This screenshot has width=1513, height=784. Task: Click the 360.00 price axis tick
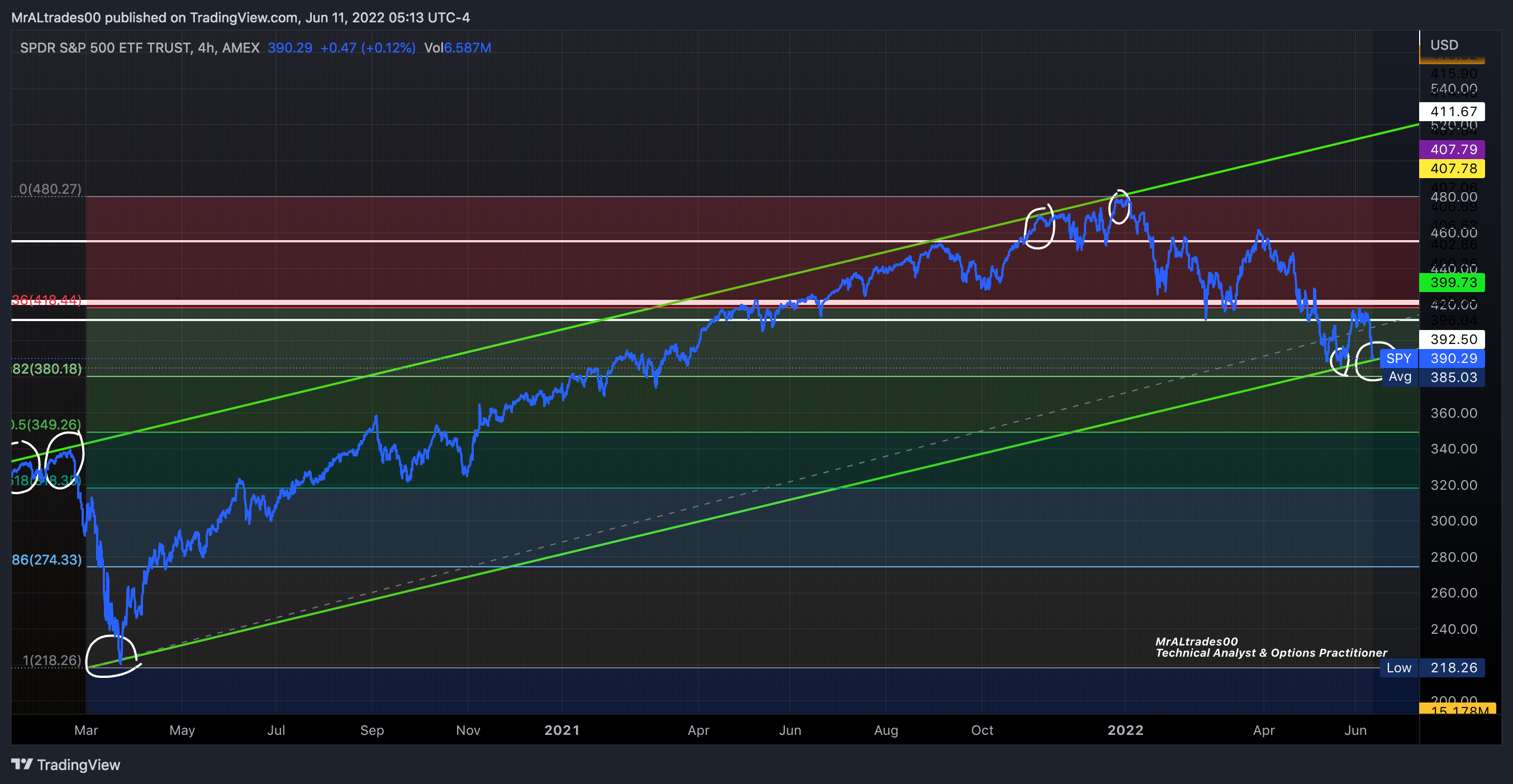click(1454, 413)
